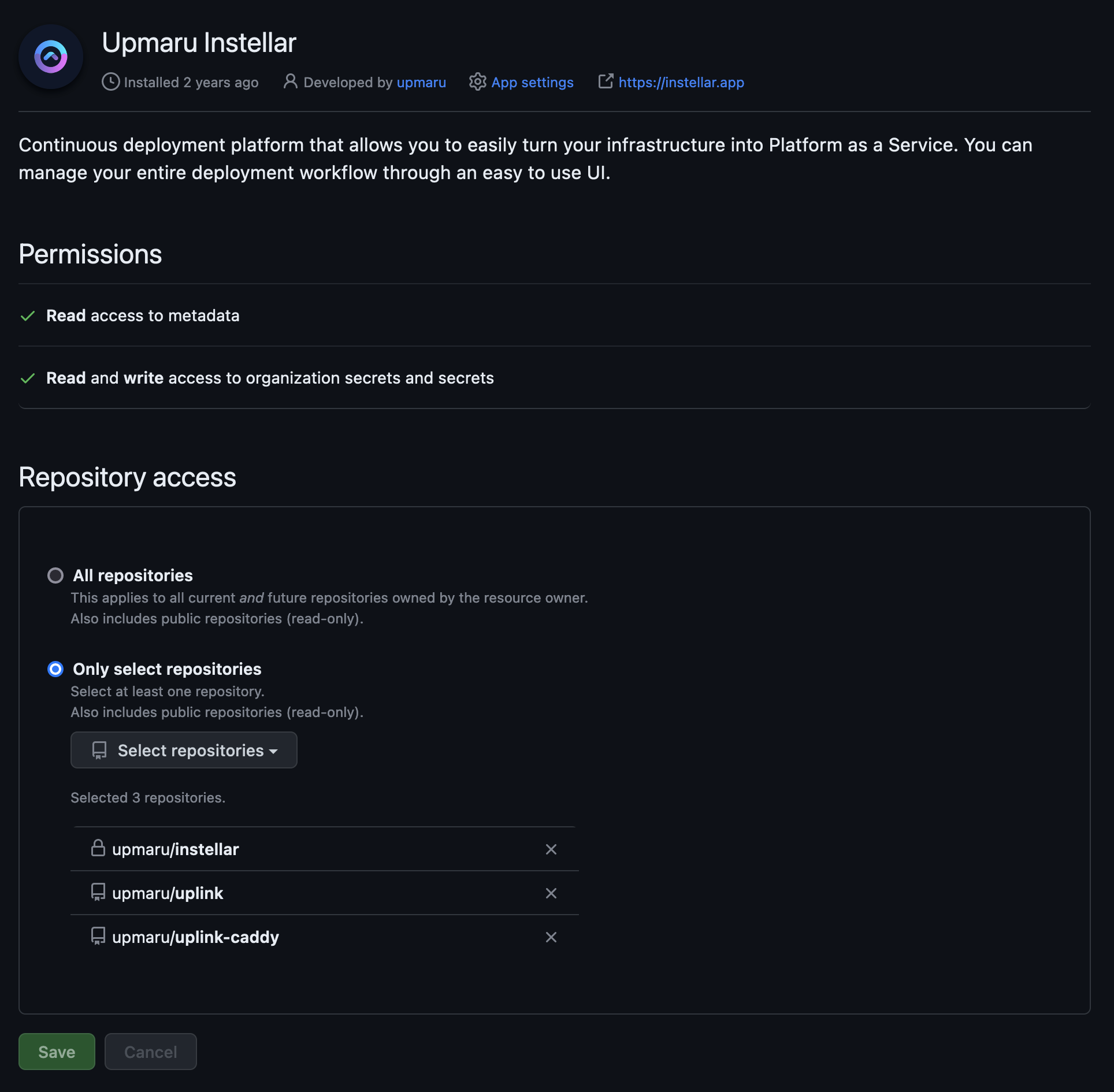Click the checkmark beside secrets permission
This screenshot has height=1092, width=1114.
point(27,378)
